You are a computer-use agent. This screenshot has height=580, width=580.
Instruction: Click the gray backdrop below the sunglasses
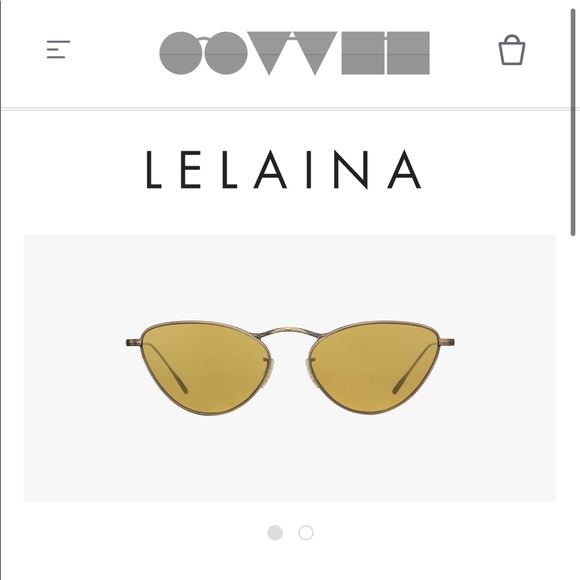pos(290,459)
